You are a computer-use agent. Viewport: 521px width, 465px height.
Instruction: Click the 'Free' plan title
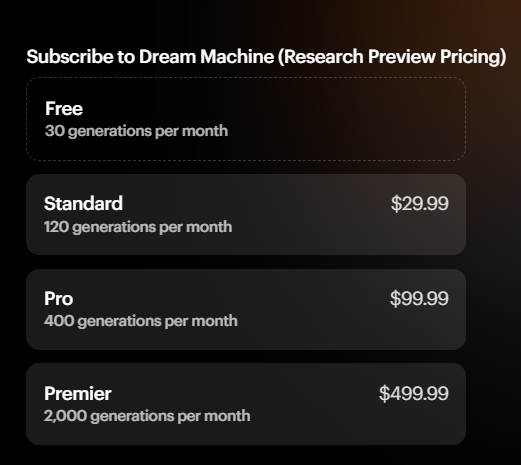pyautogui.click(x=64, y=109)
